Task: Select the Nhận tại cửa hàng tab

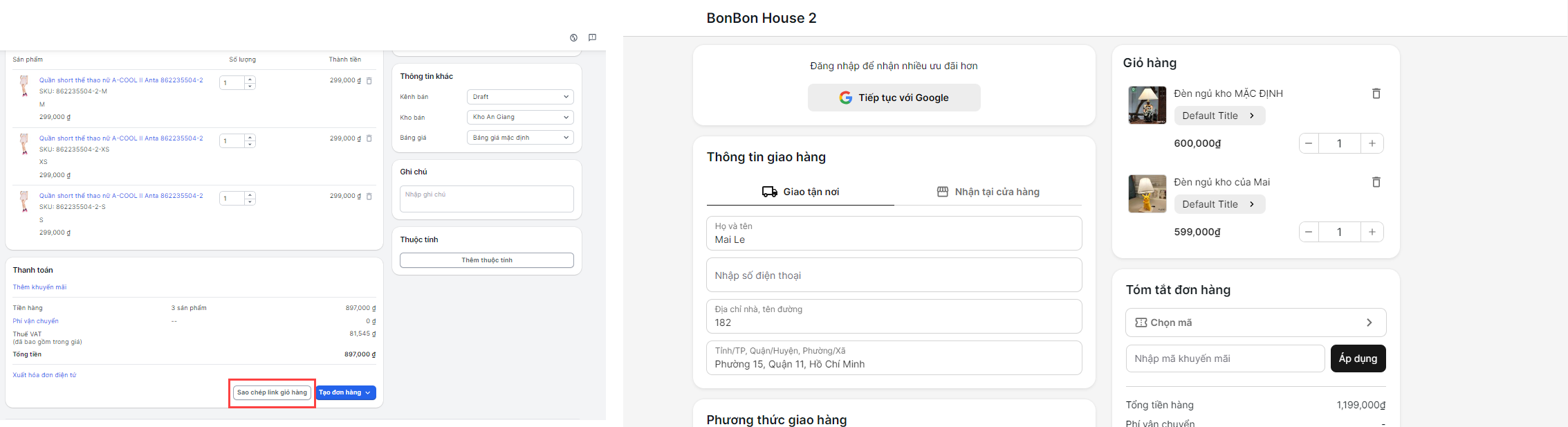Action: (988, 192)
